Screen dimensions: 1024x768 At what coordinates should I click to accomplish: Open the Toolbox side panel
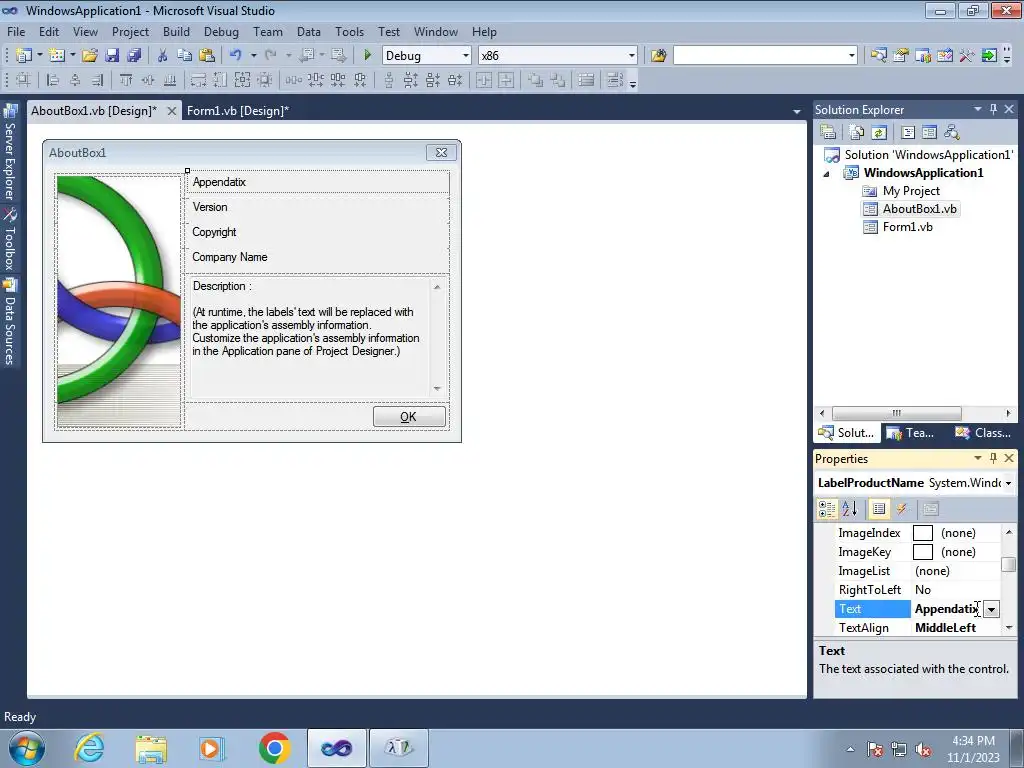pos(10,240)
